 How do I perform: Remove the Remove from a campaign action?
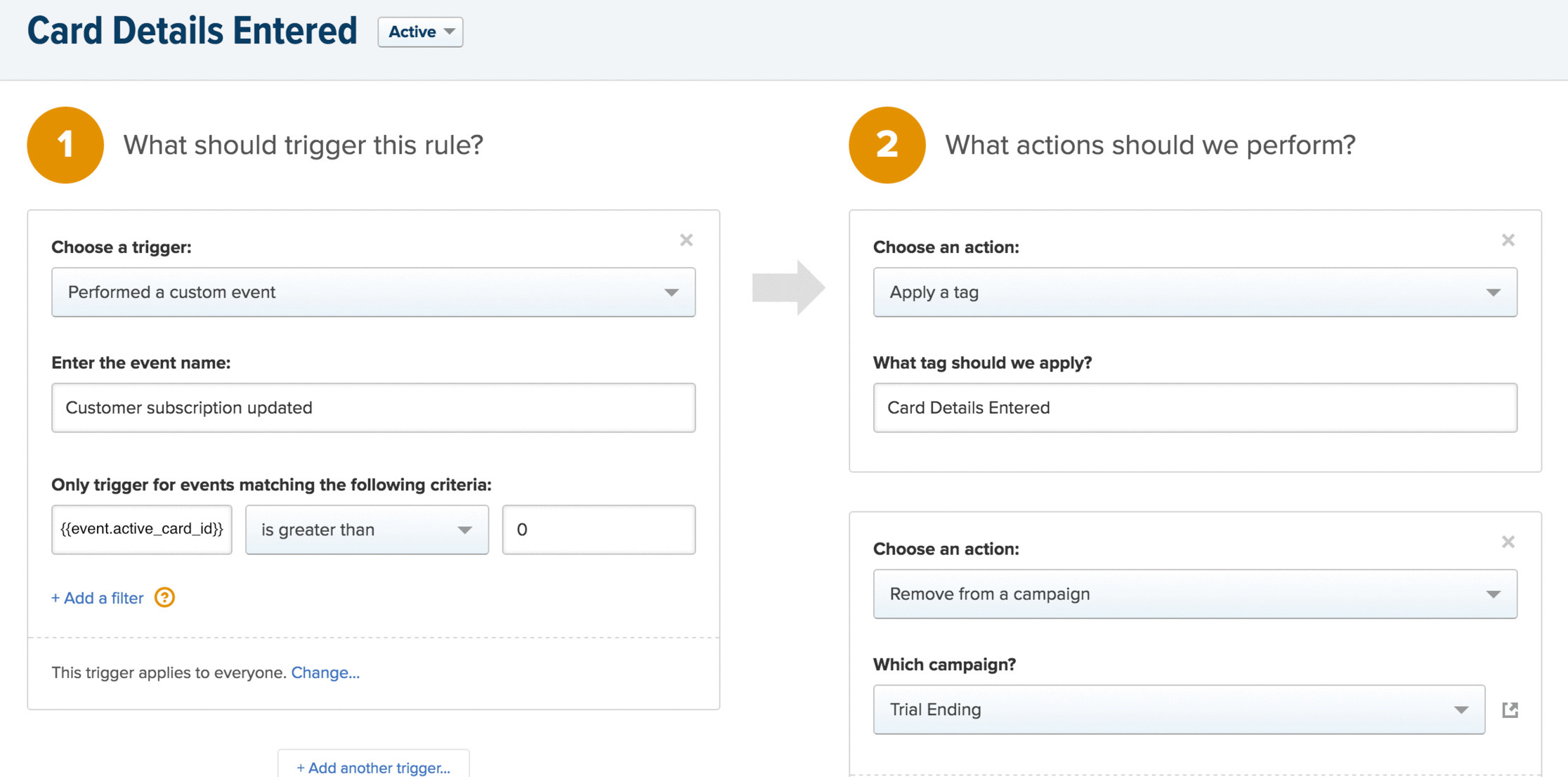1508,542
